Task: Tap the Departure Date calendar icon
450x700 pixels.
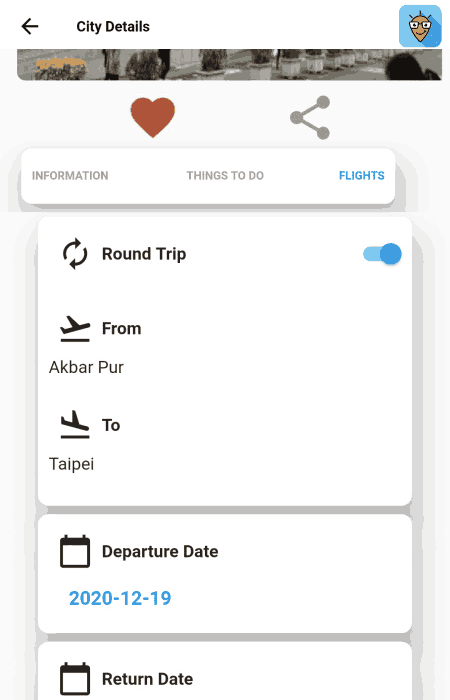Action: (75, 551)
